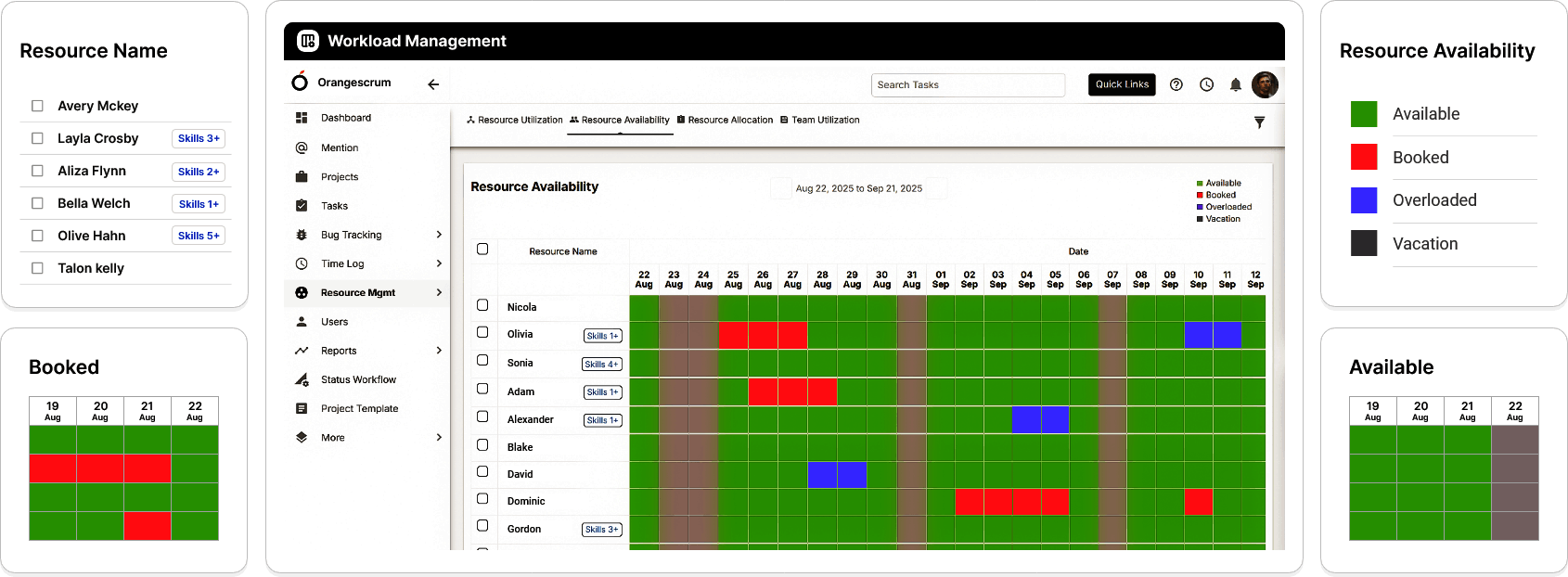This screenshot has height=577, width=1568.
Task: Open the help question mark icon
Action: 1176,84
